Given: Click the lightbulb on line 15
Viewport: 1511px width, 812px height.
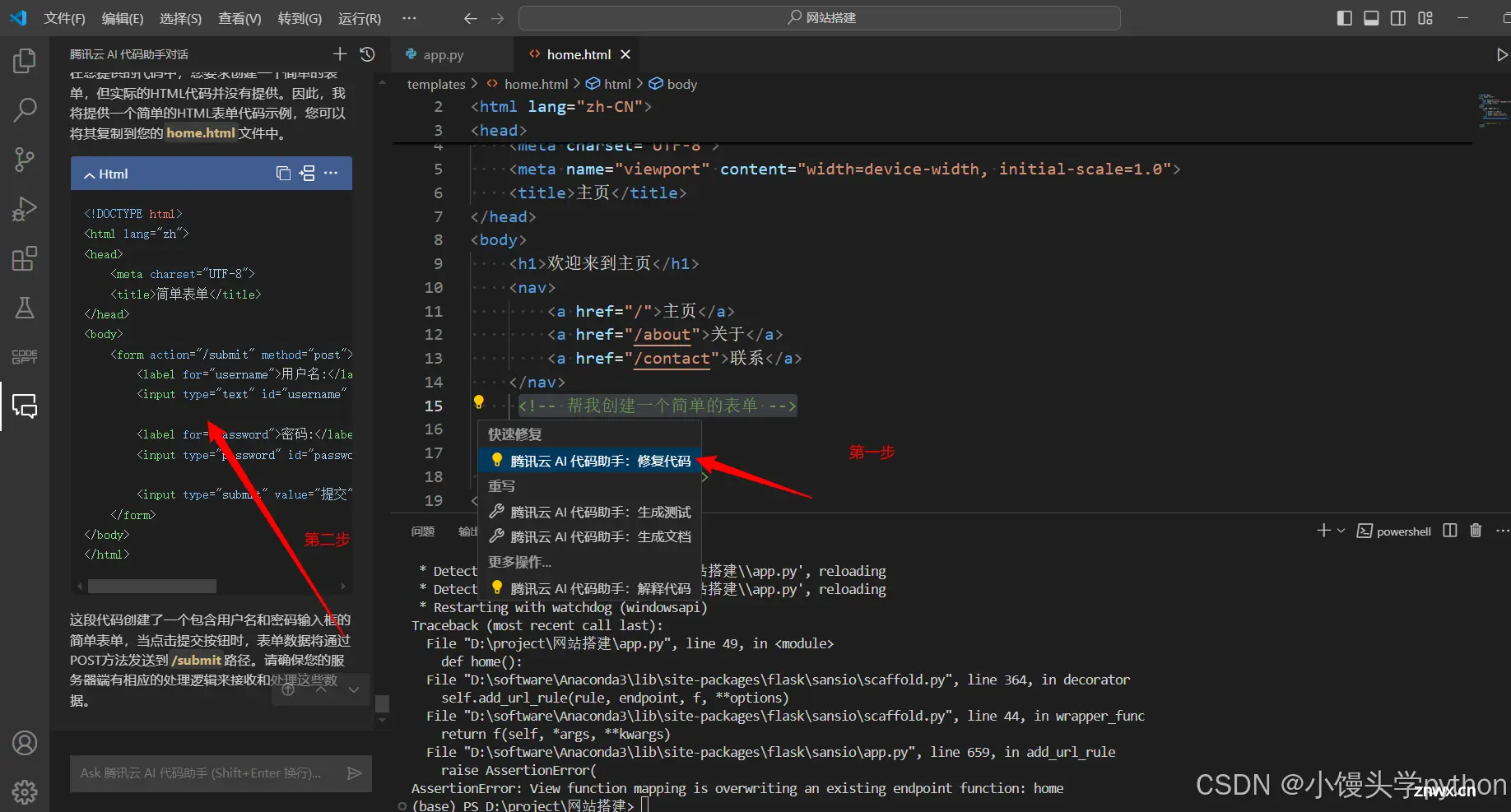Looking at the screenshot, I should point(478,402).
